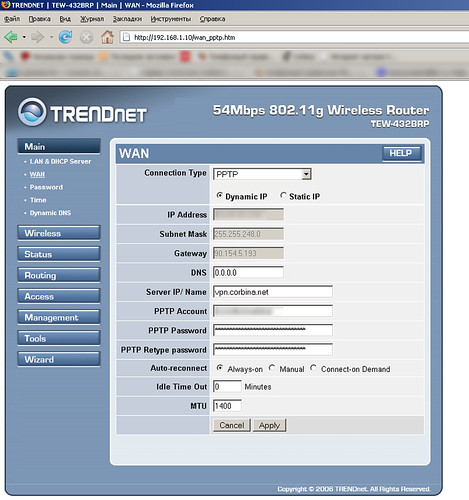Select Always-on auto-reconnect option
The height and width of the screenshot is (500, 469).
pos(220,368)
